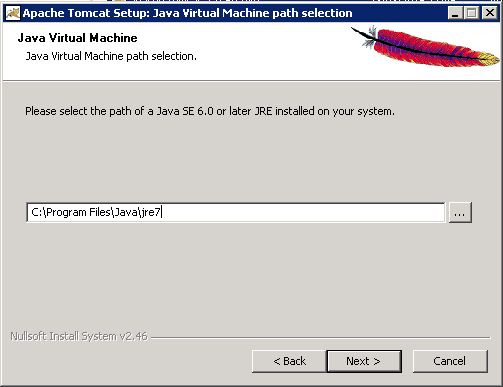The width and height of the screenshot is (503, 387).
Task: Click into the JRE path text field
Action: pos(236,212)
